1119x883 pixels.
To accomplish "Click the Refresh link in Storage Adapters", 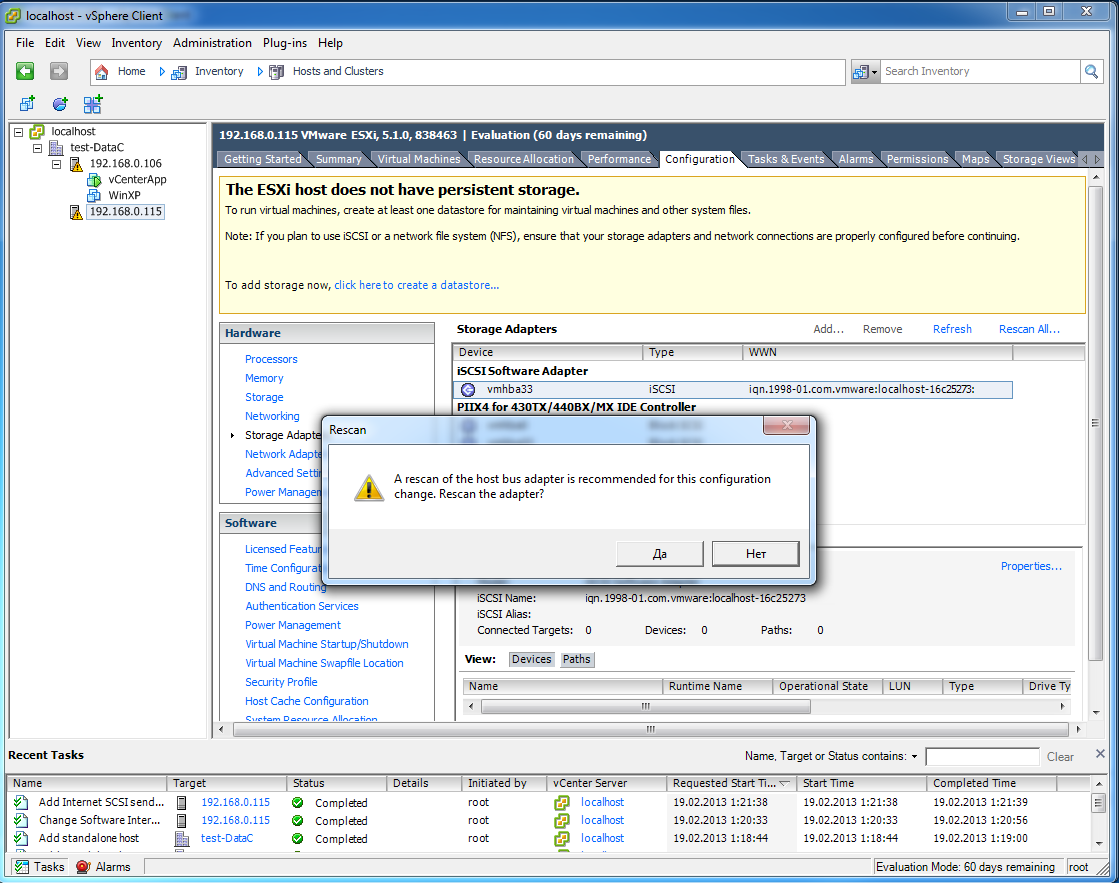I will 952,329.
